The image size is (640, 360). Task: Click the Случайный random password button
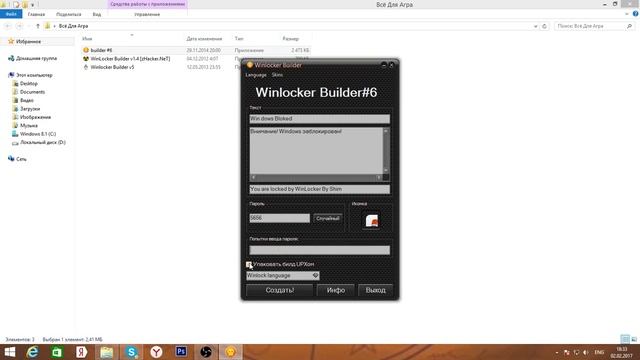coord(328,218)
